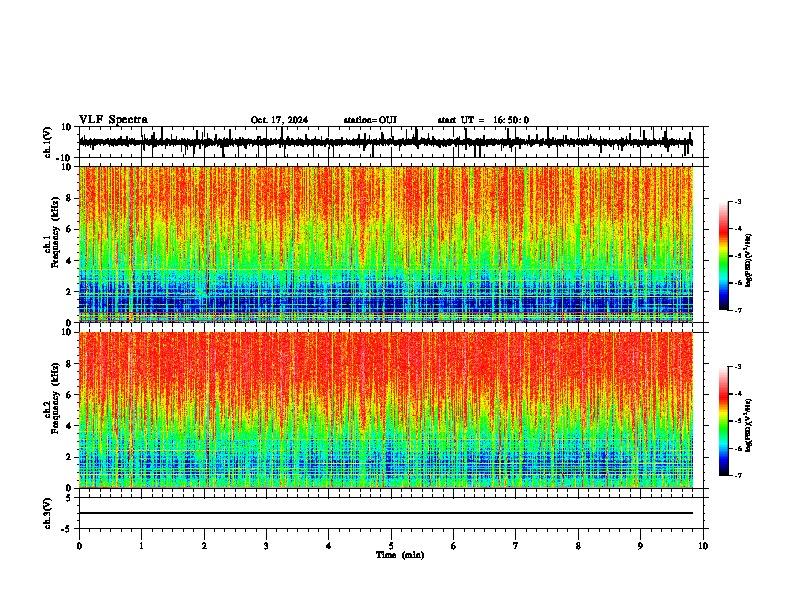Viewport: 792px width, 612px height.
Task: Click time axis tick label "1"
Action: [x=142, y=546]
